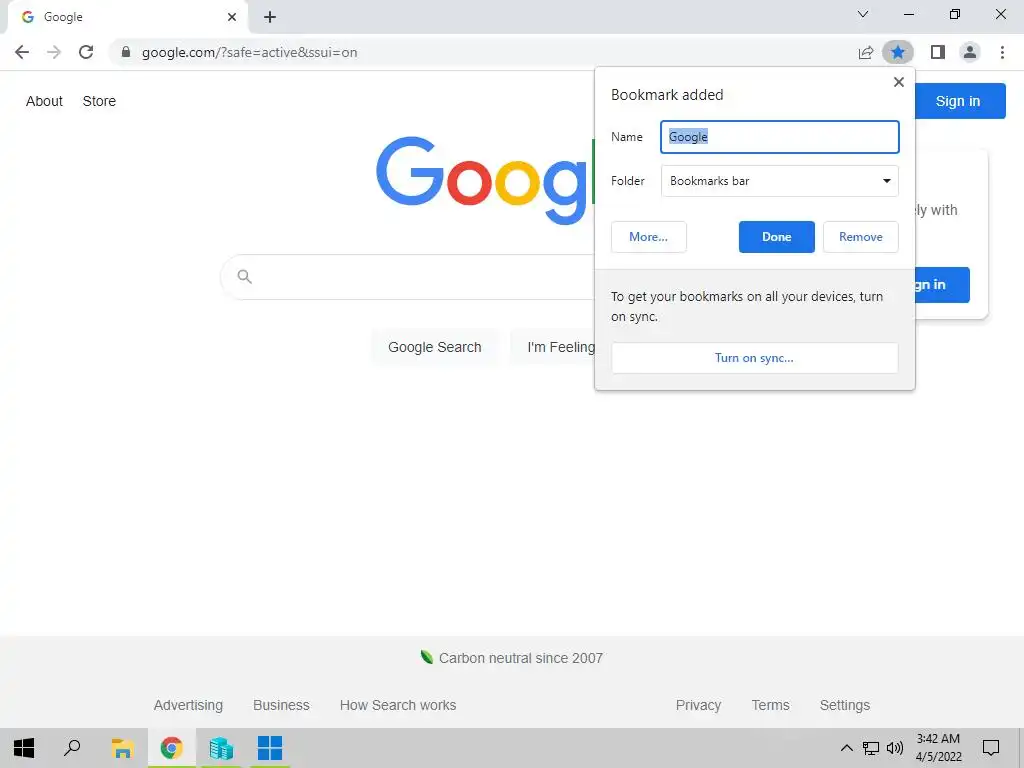Open a new tab with plus button
Viewport: 1024px width, 768px height.
[x=270, y=17]
